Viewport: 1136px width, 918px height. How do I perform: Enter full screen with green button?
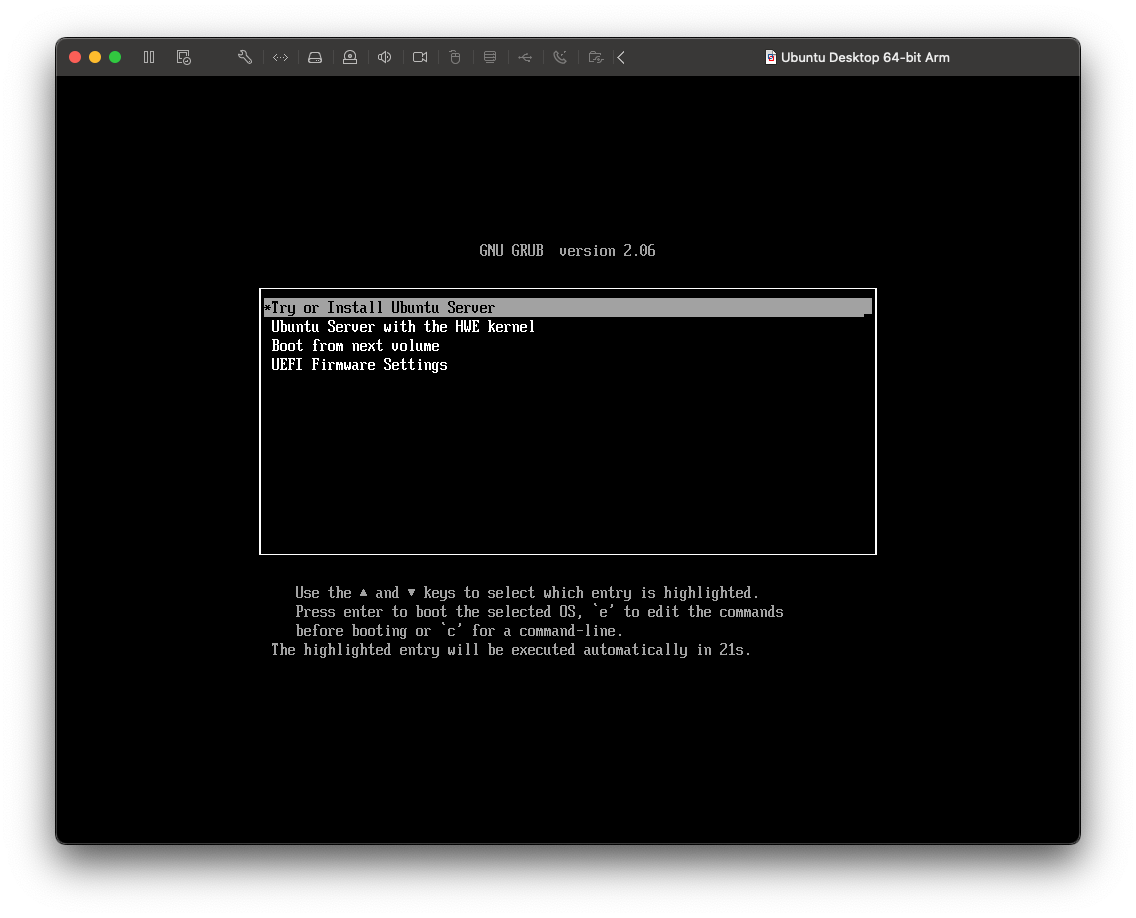[115, 57]
